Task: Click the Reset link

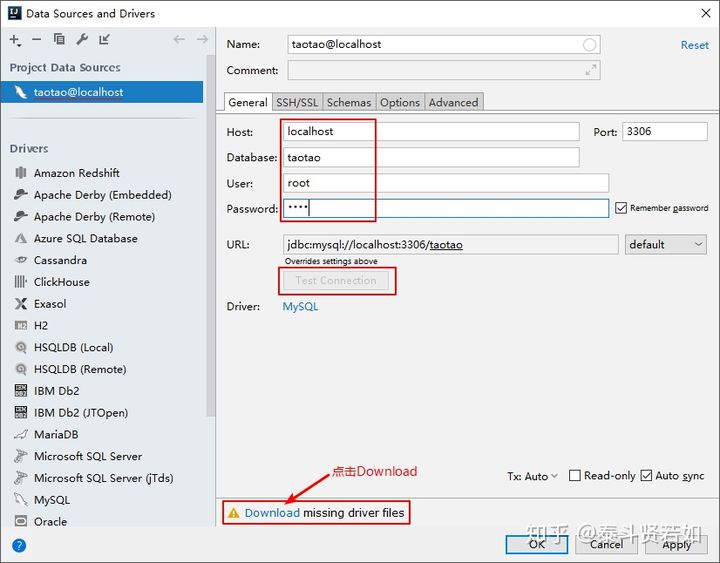Action: pos(694,45)
